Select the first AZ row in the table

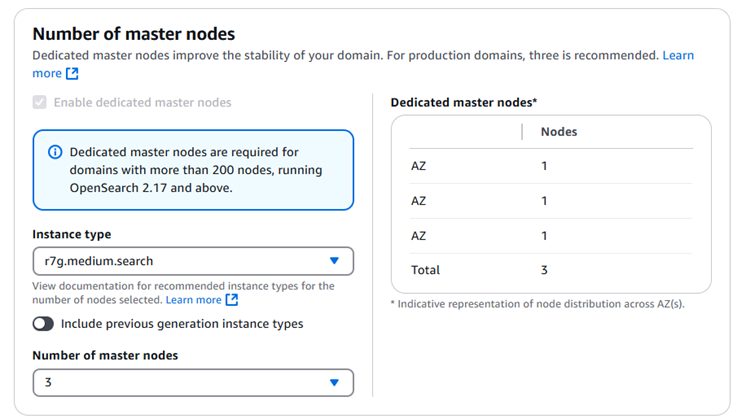[x=550, y=166]
